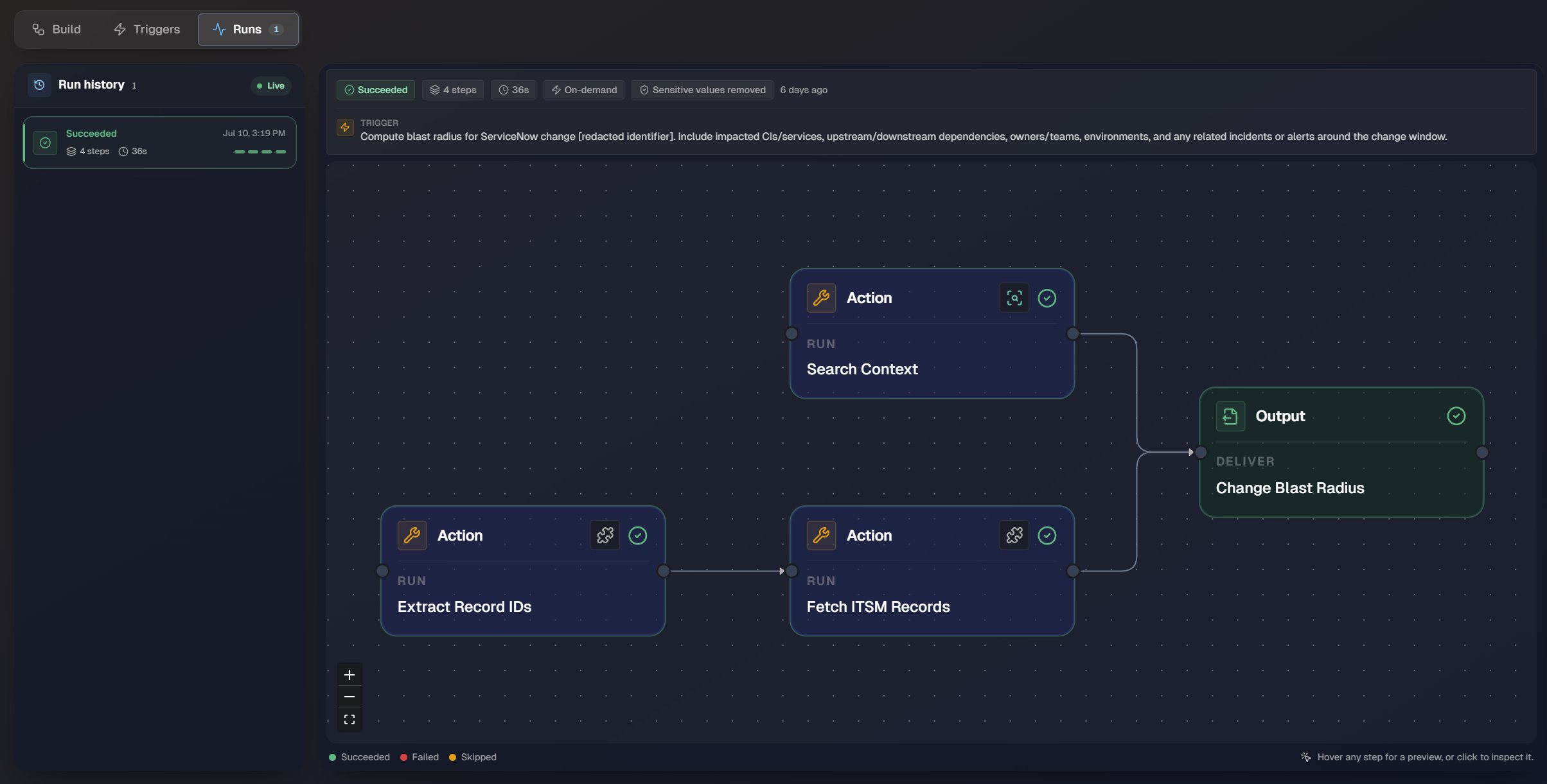Click the Run history clock icon
Image resolution: width=1547 pixels, height=784 pixels.
pyautogui.click(x=39, y=85)
